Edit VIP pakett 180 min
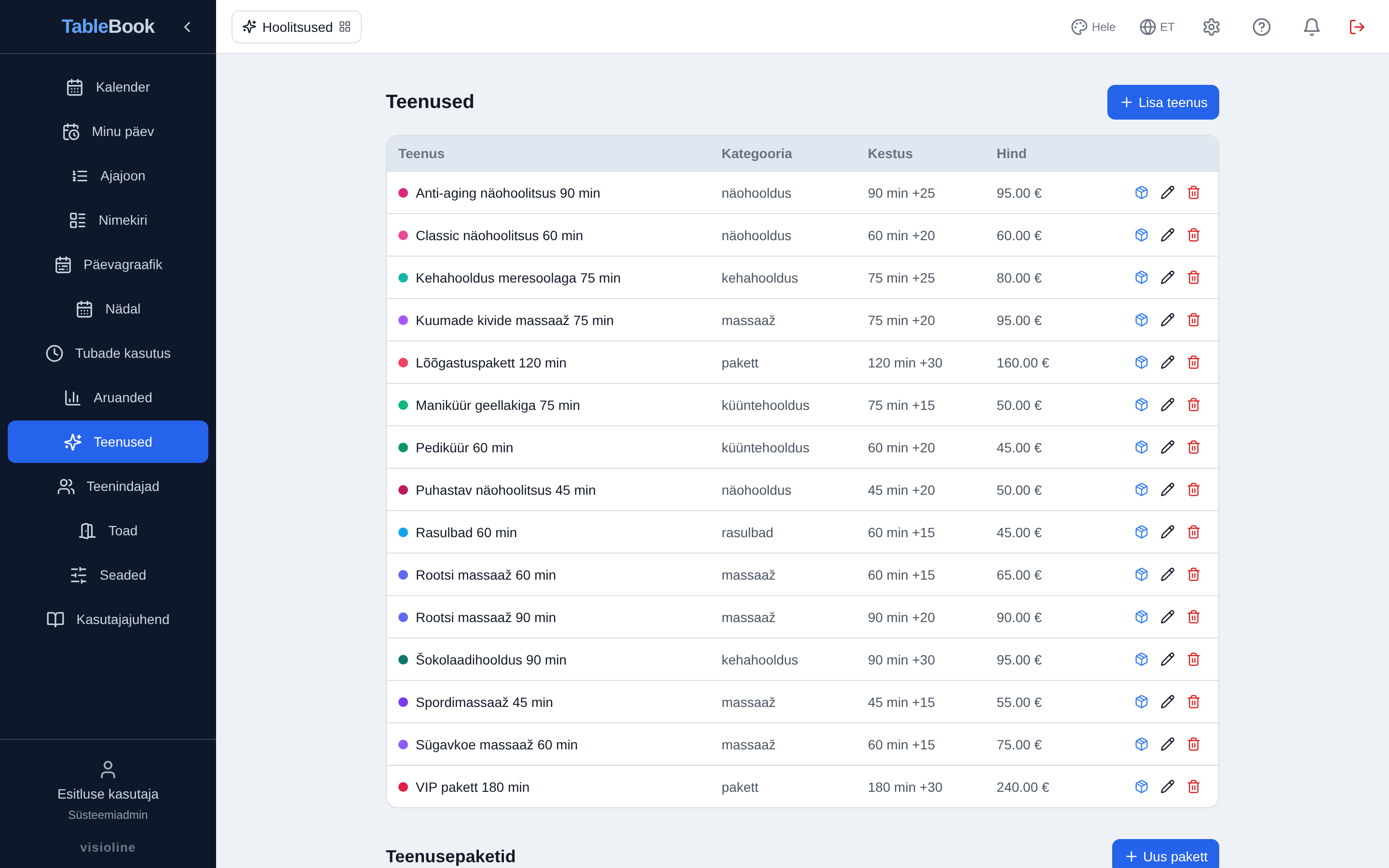 coord(1168,787)
